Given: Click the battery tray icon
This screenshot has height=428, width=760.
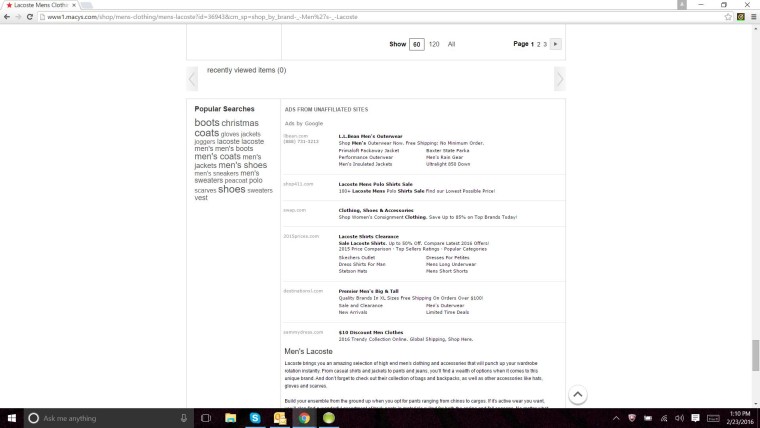Looking at the screenshot, I should tap(648, 418).
